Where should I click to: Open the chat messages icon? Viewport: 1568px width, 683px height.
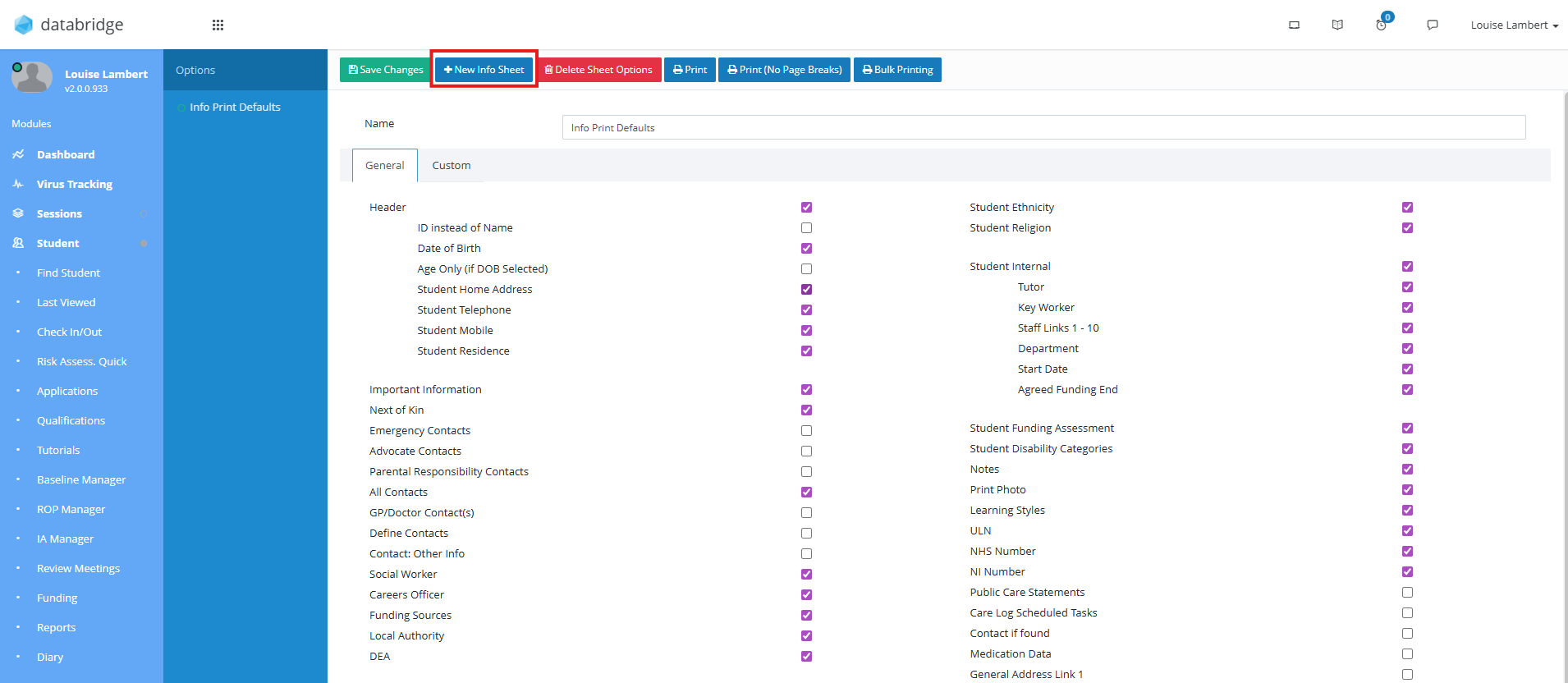1433,25
